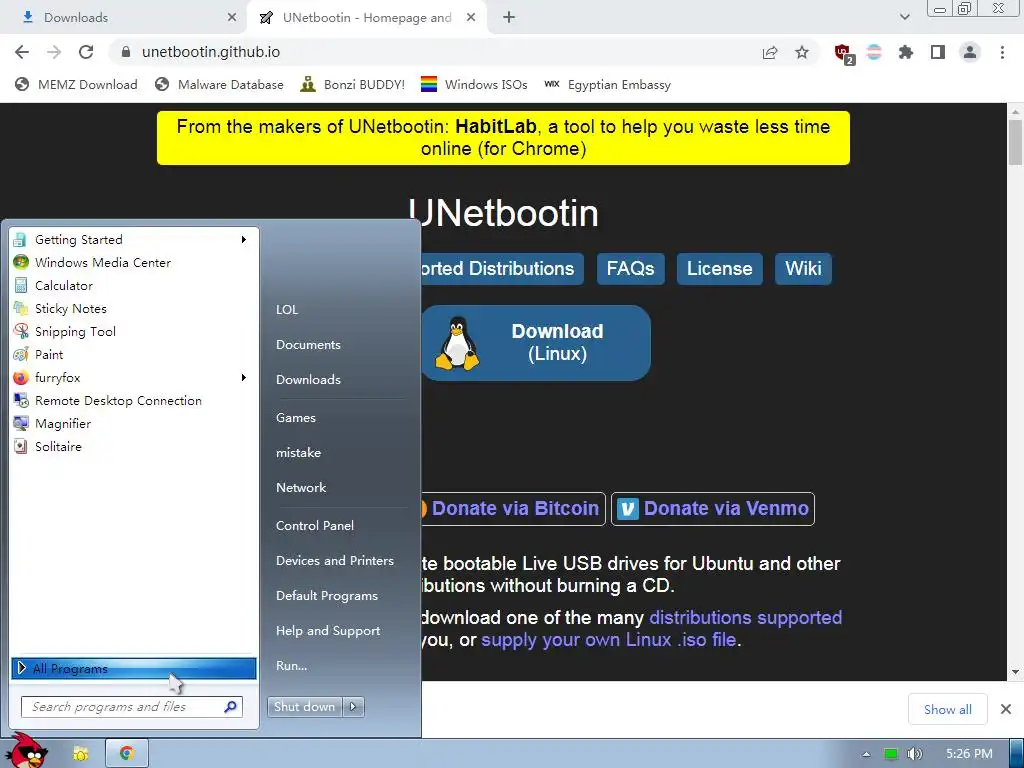The height and width of the screenshot is (768, 1024).
Task: Select the UNetbootin Homepage tab
Action: click(x=366, y=18)
